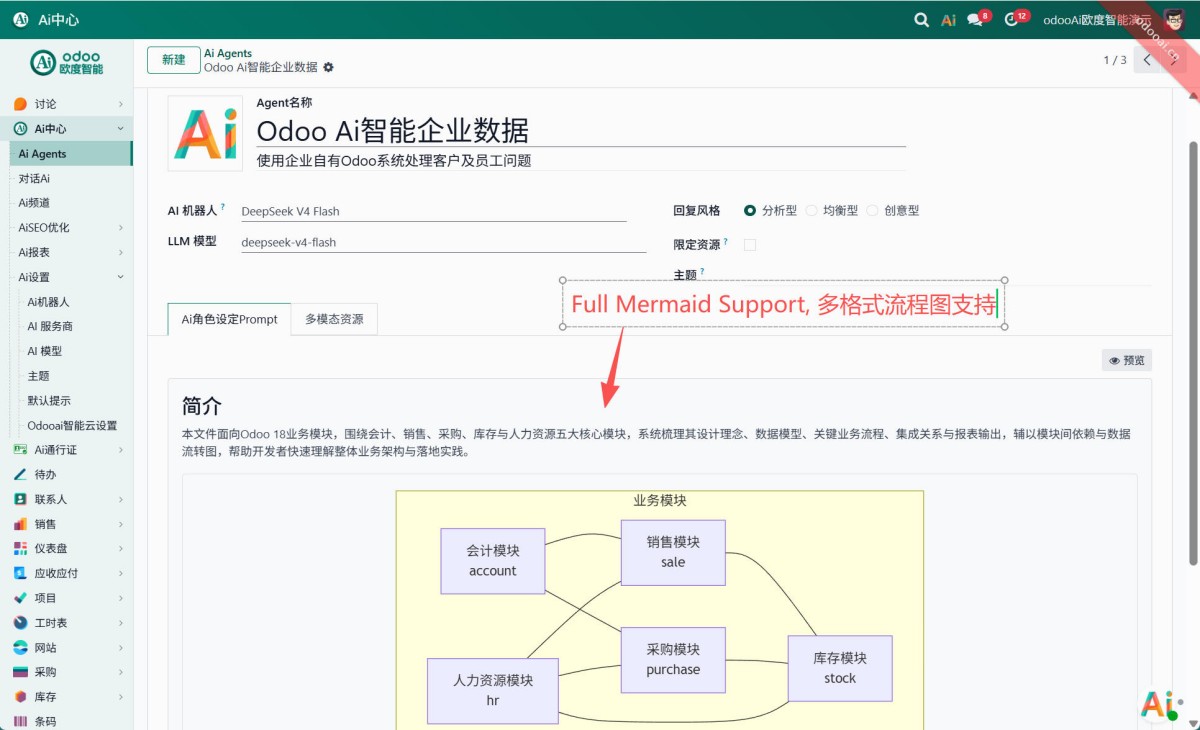
Task: Click the 网站 icon in sidebar
Action: [x=20, y=647]
